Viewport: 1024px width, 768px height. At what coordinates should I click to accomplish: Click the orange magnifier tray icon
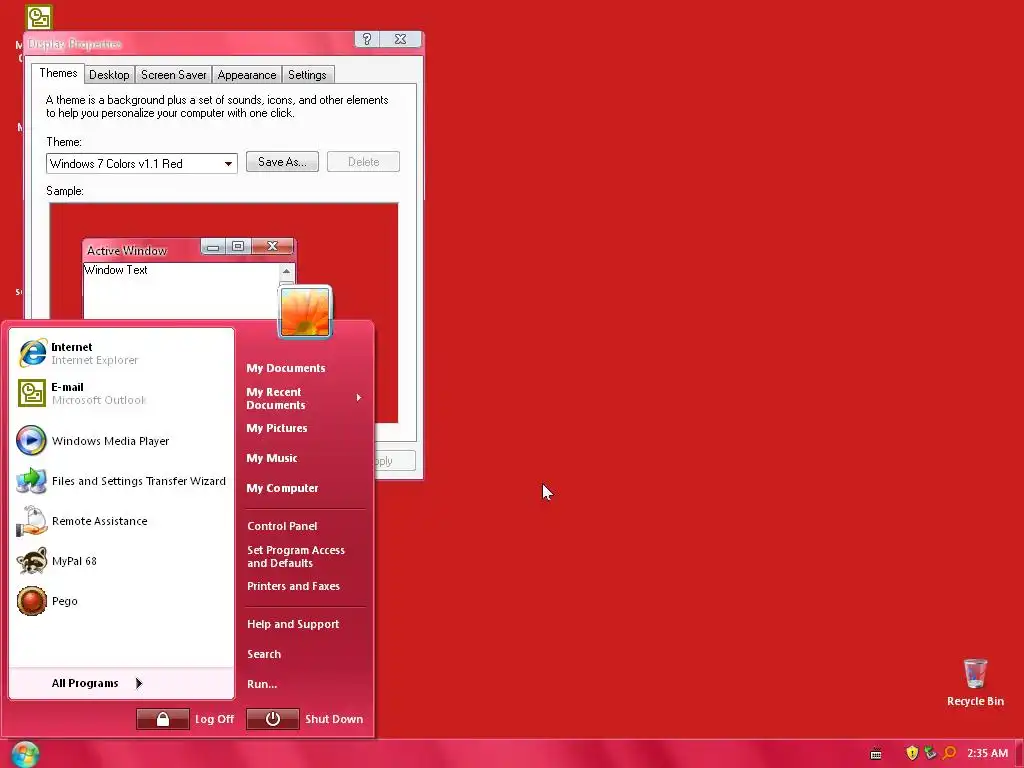[x=949, y=753]
